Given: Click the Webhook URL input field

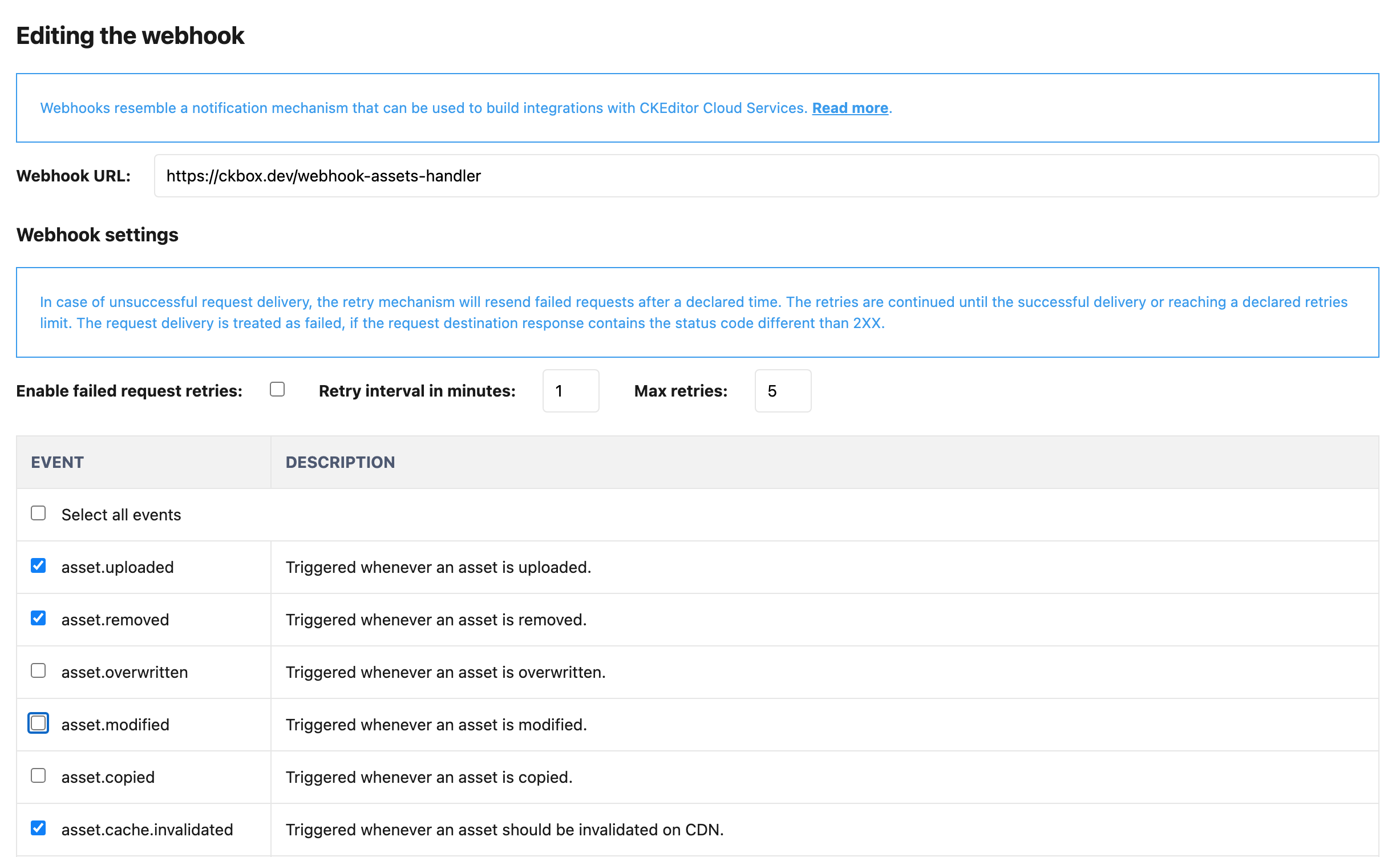Looking at the screenshot, I should (766, 176).
